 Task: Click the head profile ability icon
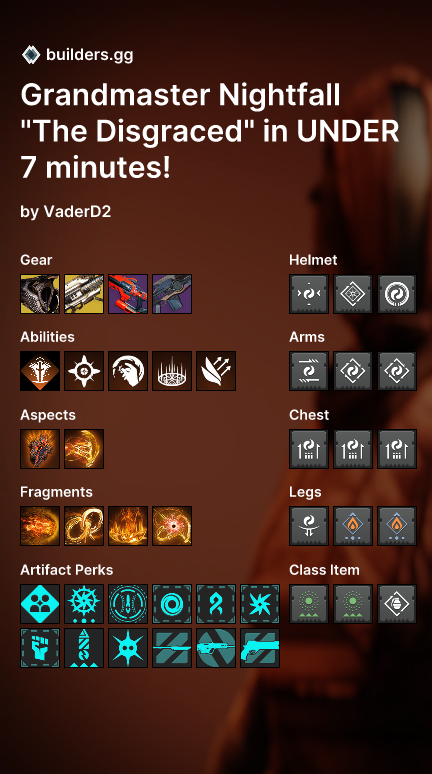(x=128, y=371)
